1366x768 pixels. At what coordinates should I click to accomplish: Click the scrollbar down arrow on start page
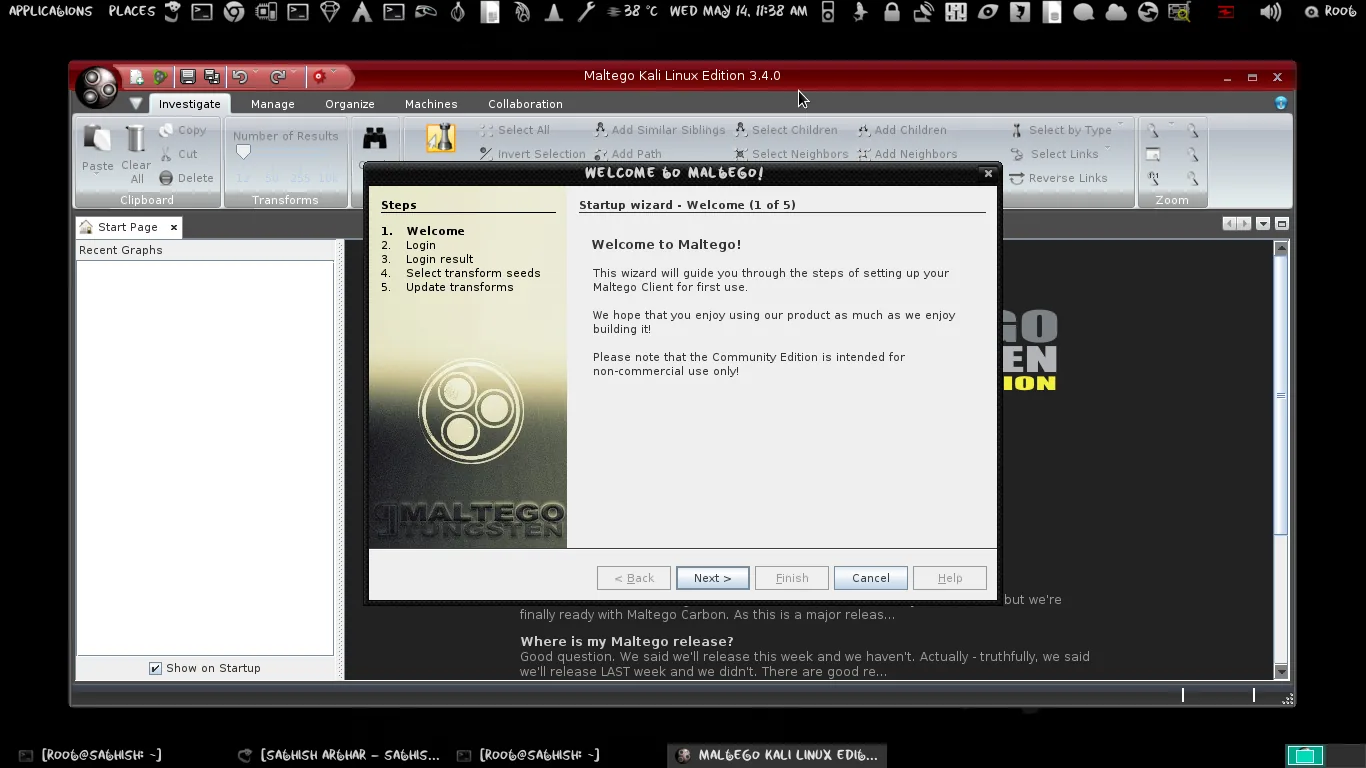(1281, 671)
